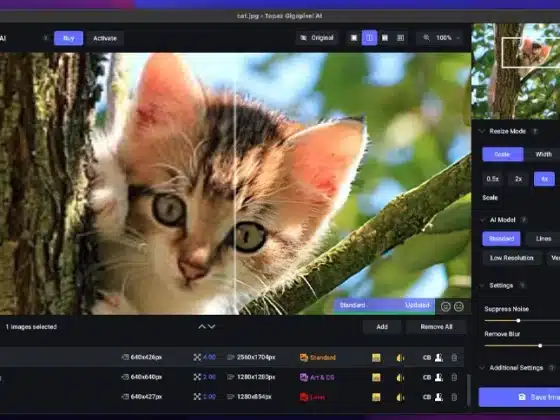Click the Art & CG model icon
This screenshot has width=560, height=420.
click(304, 377)
